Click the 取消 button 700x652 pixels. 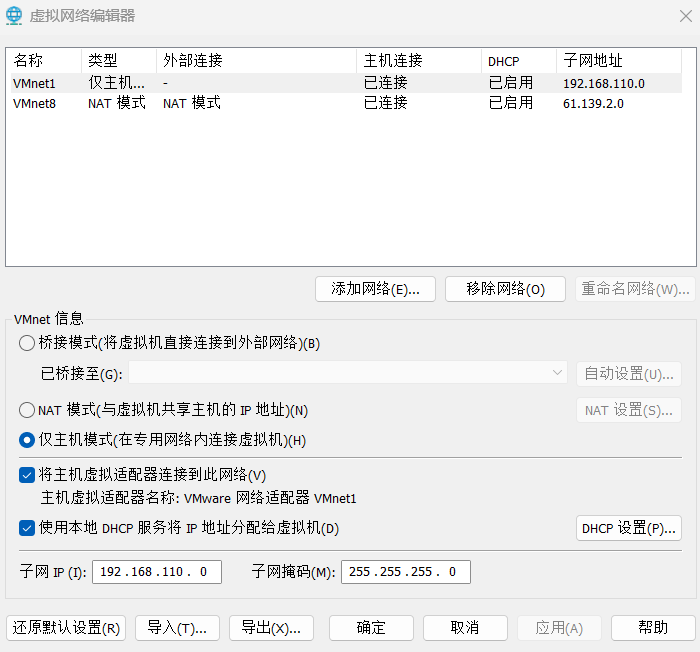pos(465,628)
